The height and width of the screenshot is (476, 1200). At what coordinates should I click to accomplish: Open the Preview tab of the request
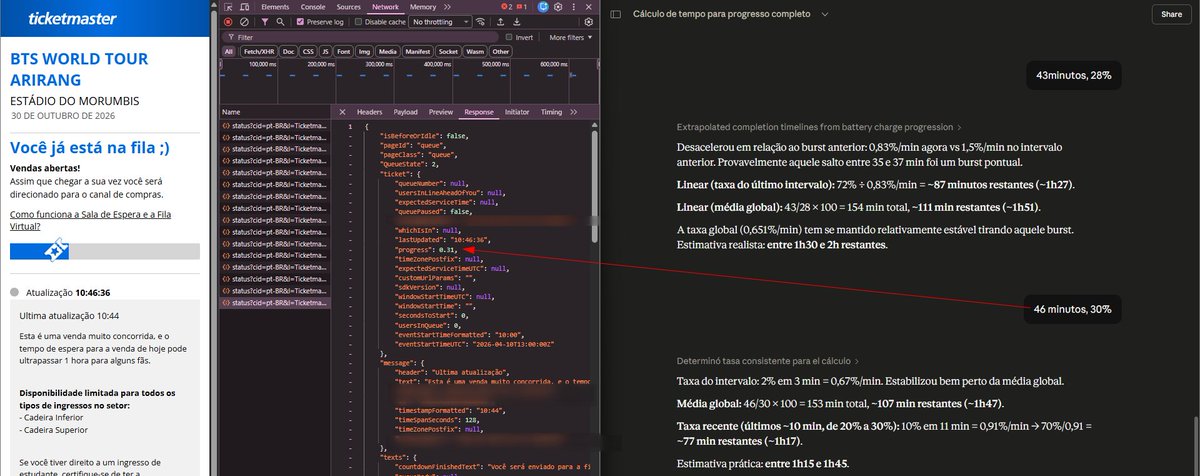click(x=441, y=112)
